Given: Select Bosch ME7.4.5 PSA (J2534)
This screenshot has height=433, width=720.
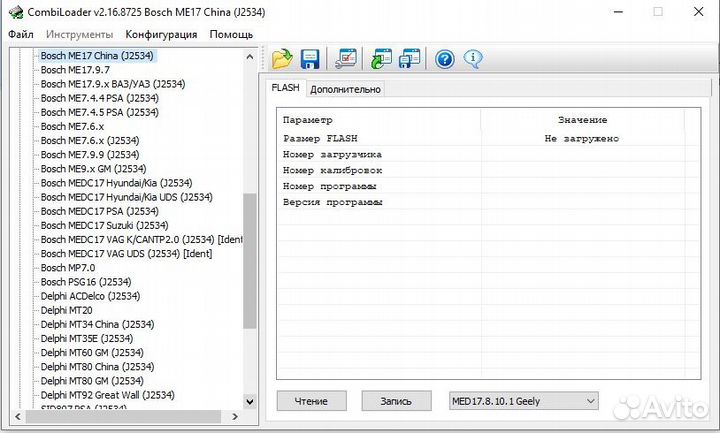Looking at the screenshot, I should tap(100, 112).
